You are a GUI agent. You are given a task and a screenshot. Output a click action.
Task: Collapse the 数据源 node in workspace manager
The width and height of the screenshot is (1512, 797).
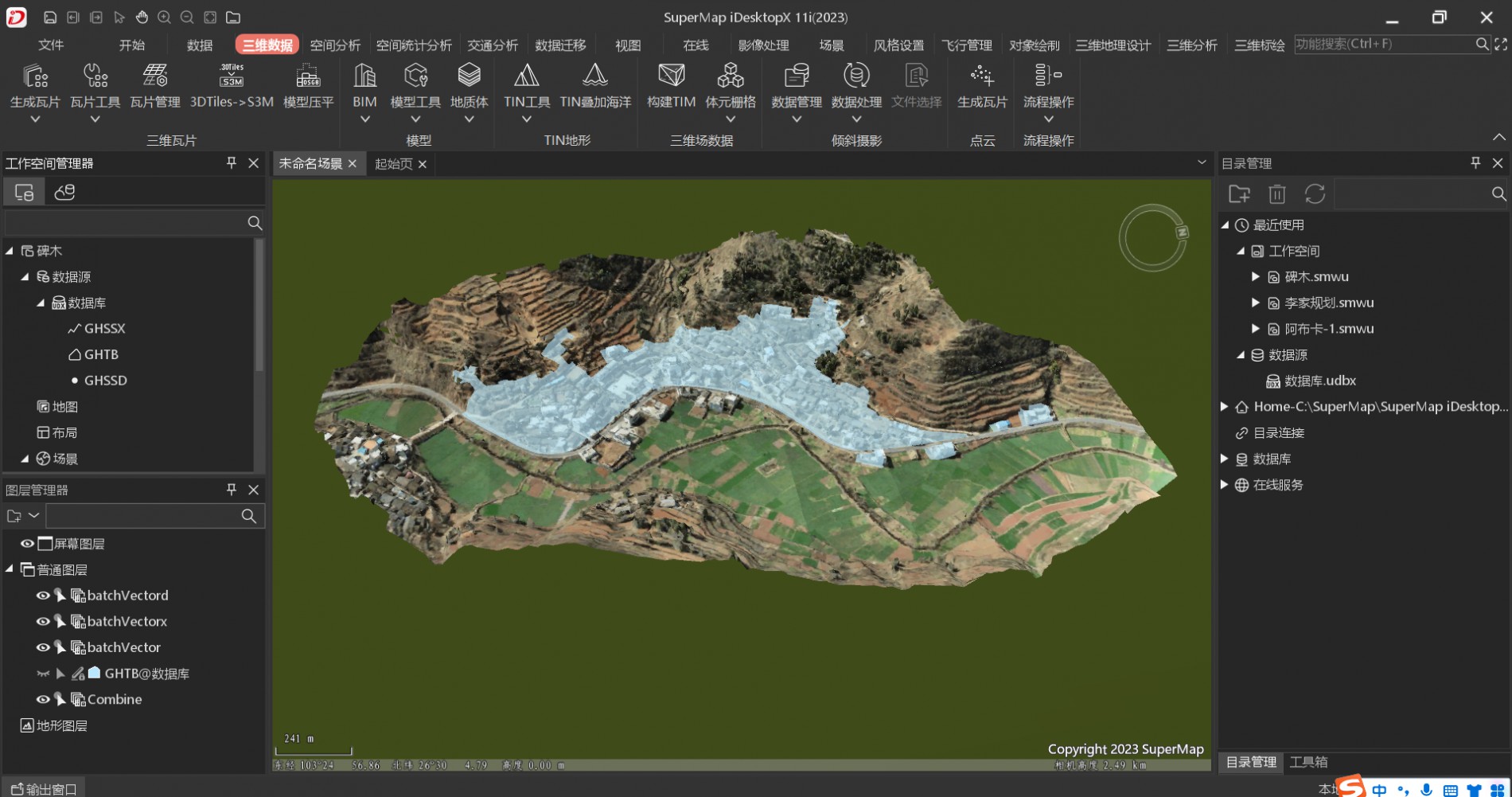tap(25, 277)
